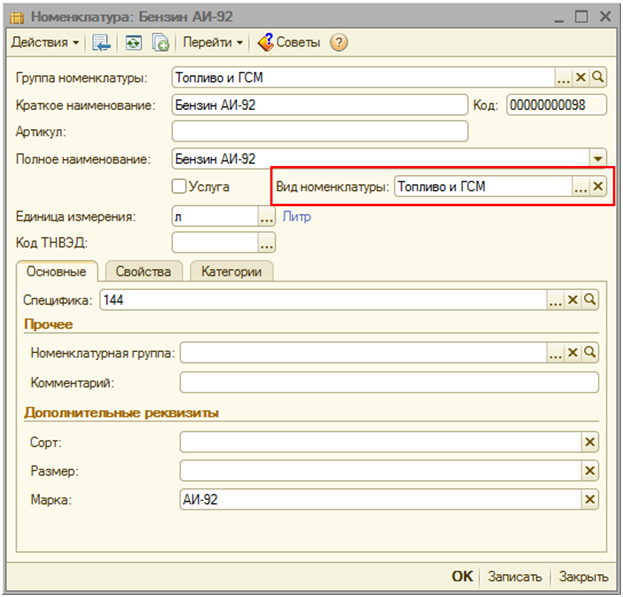
Task: Click the magnifier icon for Группа номенклатуры
Action: coord(598,78)
